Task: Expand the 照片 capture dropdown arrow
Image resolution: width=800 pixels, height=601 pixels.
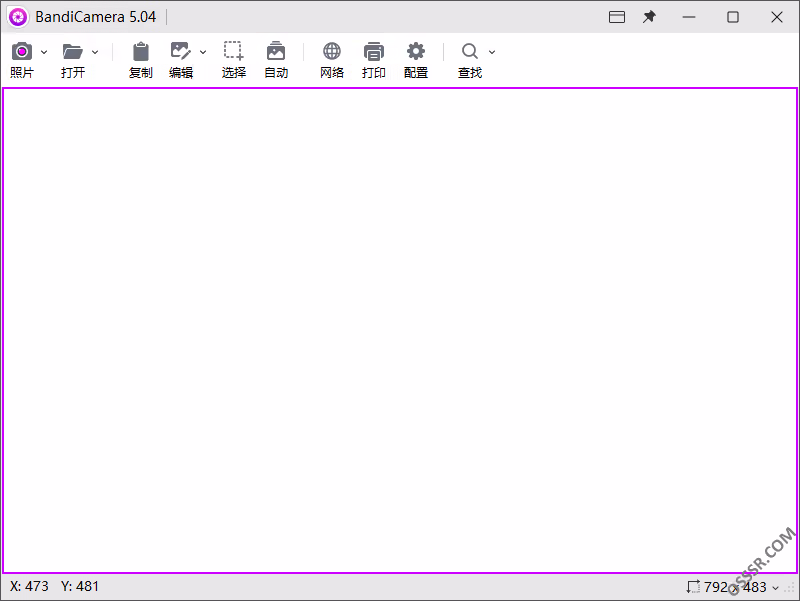Action: pos(44,52)
